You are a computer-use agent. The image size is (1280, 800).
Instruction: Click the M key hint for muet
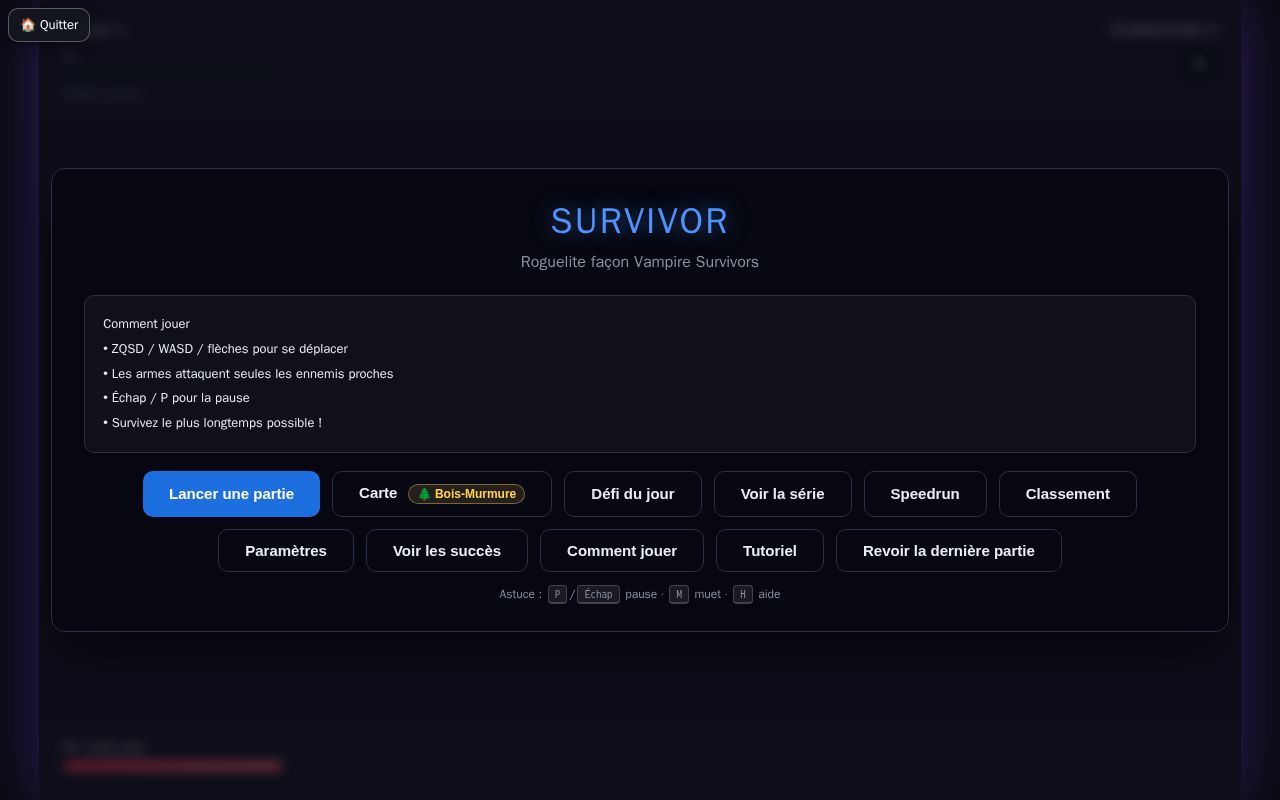pyautogui.click(x=679, y=594)
